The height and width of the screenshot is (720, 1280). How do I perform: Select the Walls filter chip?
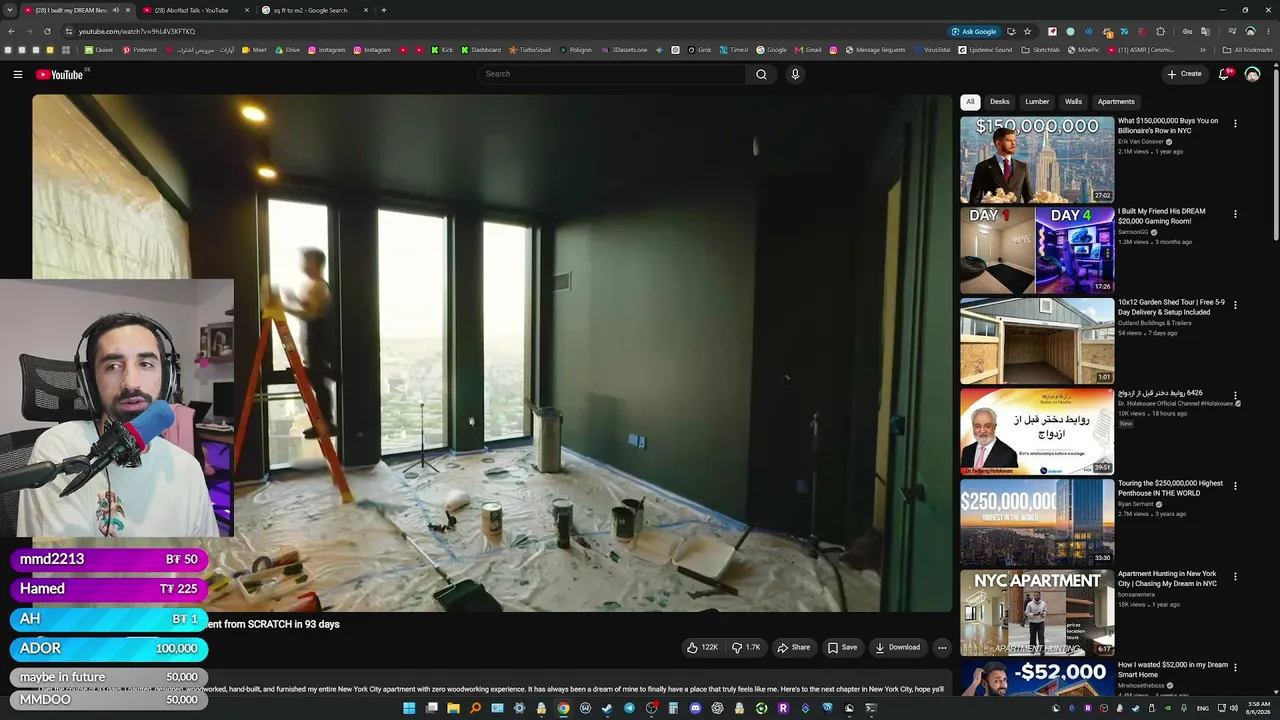point(1073,102)
